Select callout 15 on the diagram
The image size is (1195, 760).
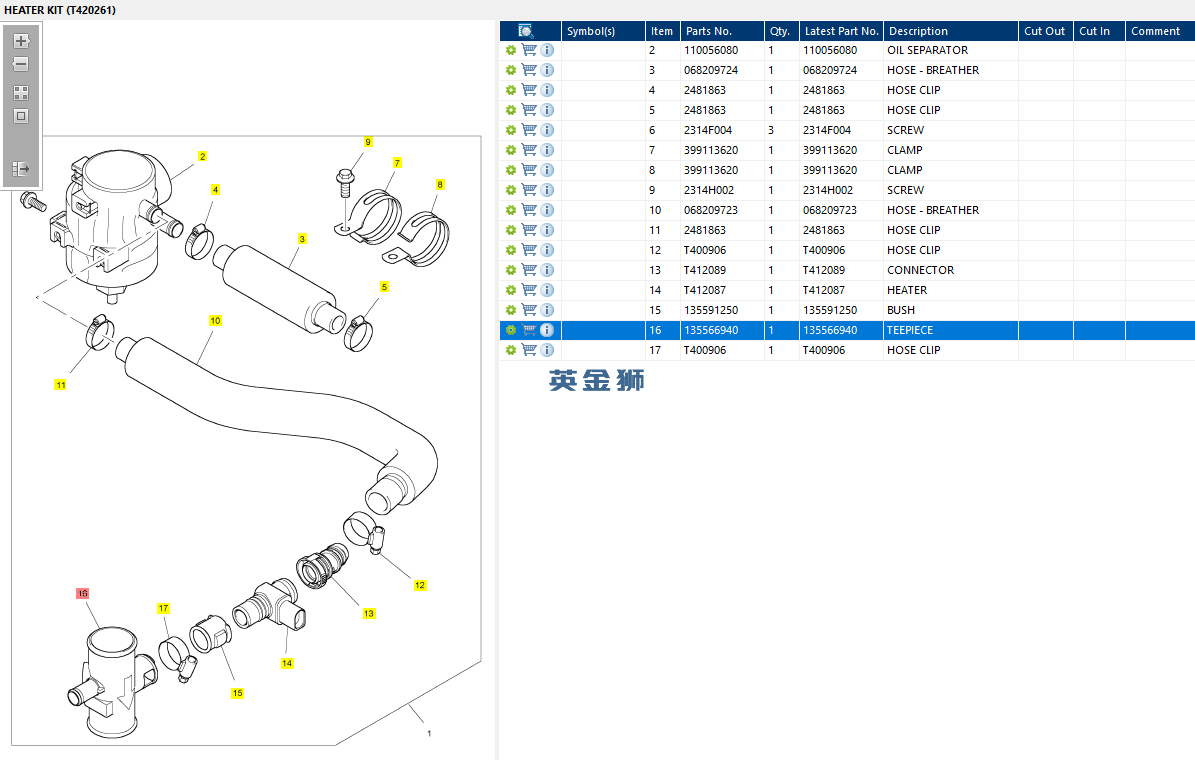pos(238,693)
